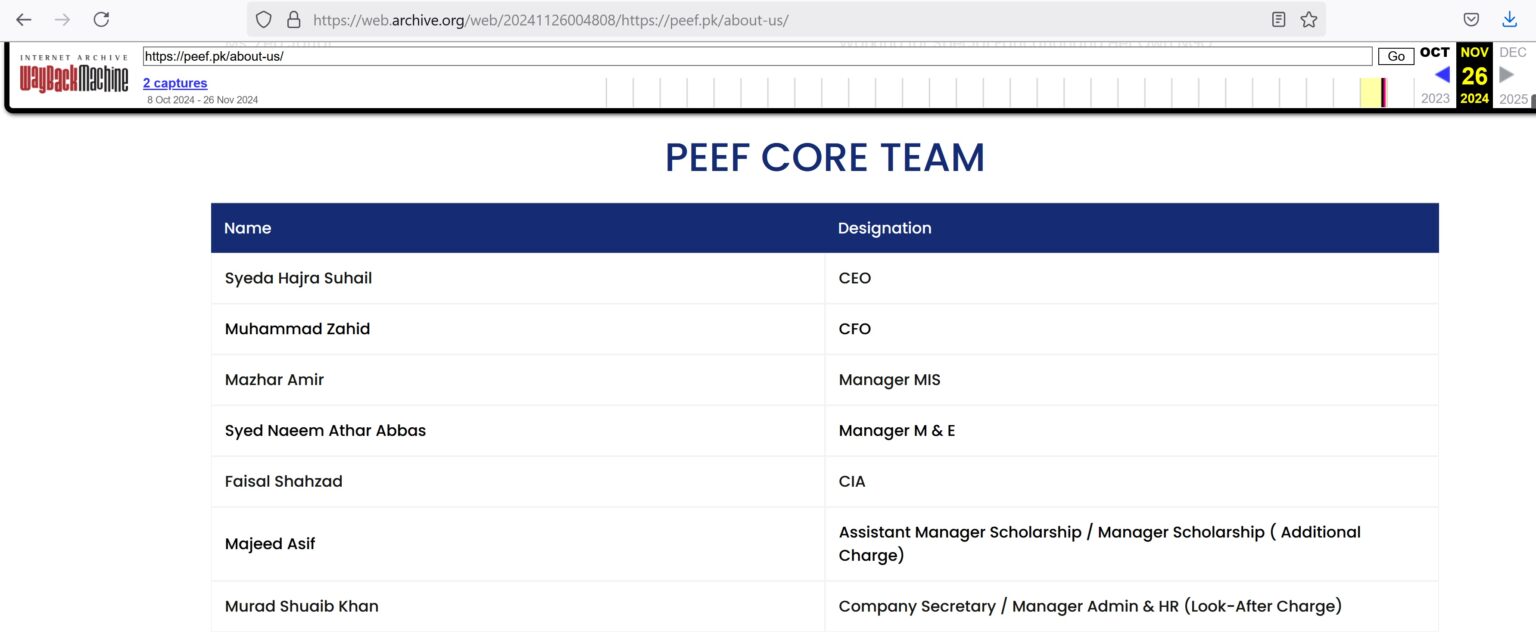
Task: Open tracking protection shield icon
Action: click(x=264, y=19)
